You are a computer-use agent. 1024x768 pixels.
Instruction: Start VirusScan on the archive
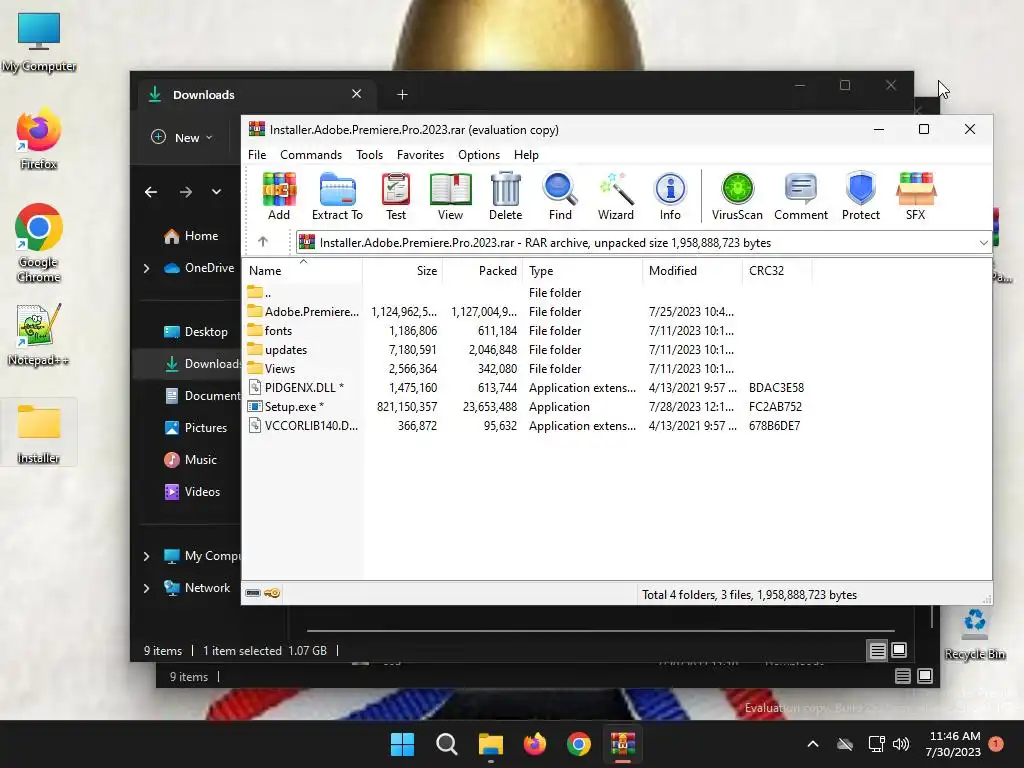point(737,196)
